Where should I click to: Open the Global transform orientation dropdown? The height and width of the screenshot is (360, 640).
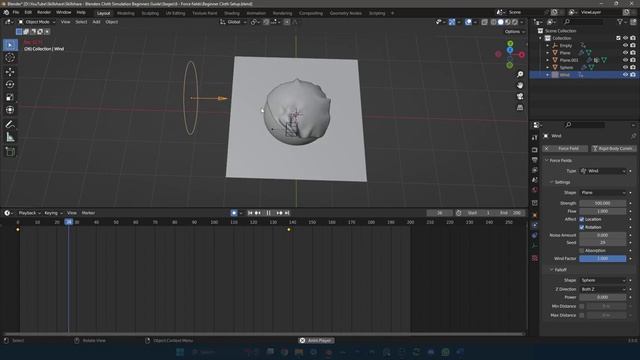coord(233,22)
